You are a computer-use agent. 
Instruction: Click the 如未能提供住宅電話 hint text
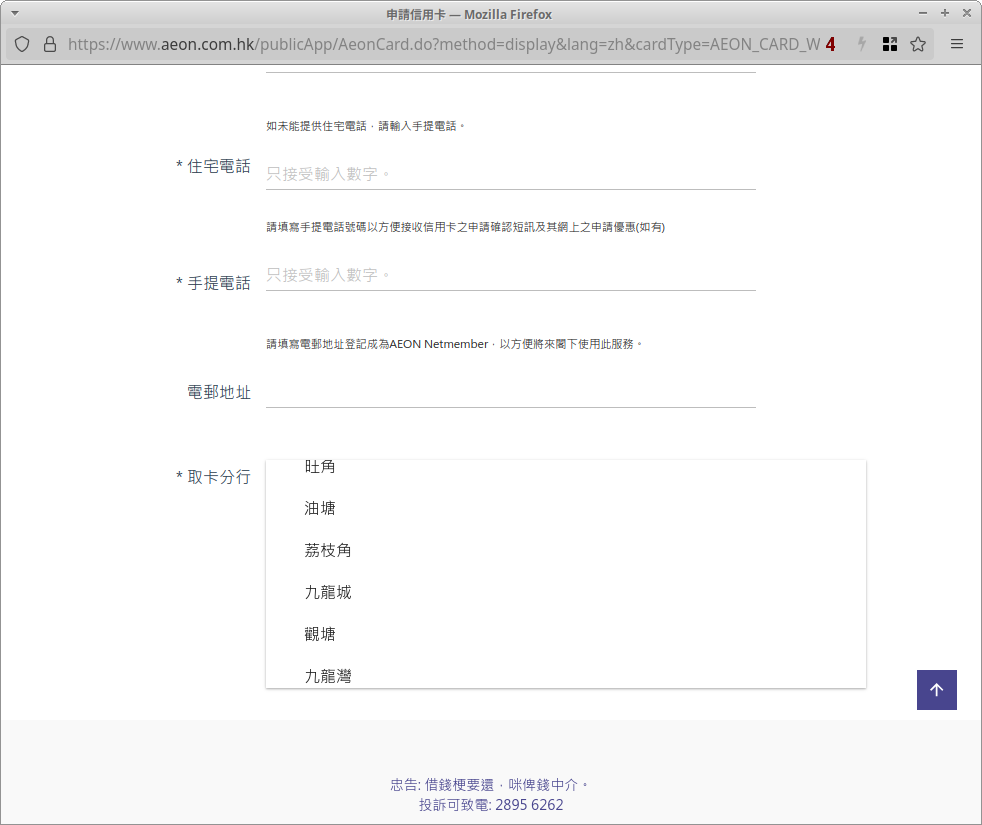365,126
